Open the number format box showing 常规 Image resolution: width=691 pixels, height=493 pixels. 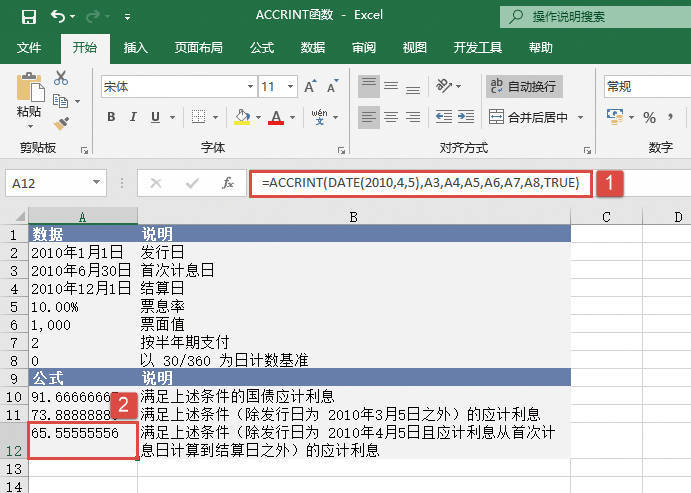click(x=647, y=86)
